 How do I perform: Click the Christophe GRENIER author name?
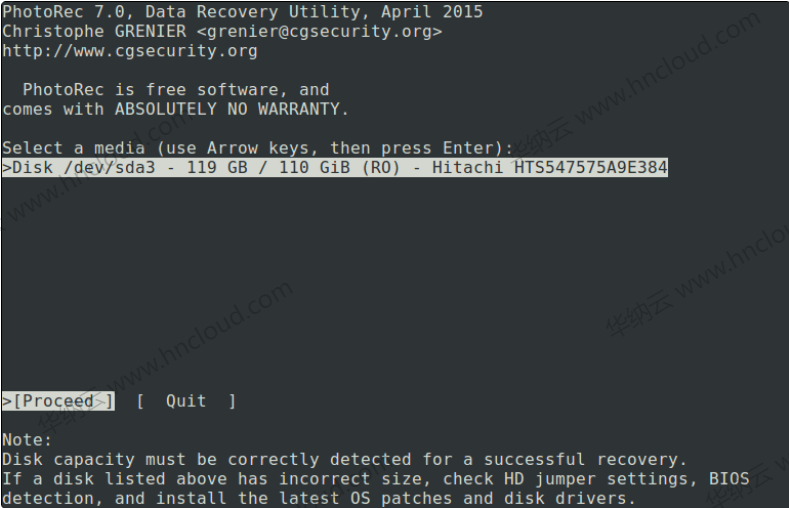click(94, 31)
